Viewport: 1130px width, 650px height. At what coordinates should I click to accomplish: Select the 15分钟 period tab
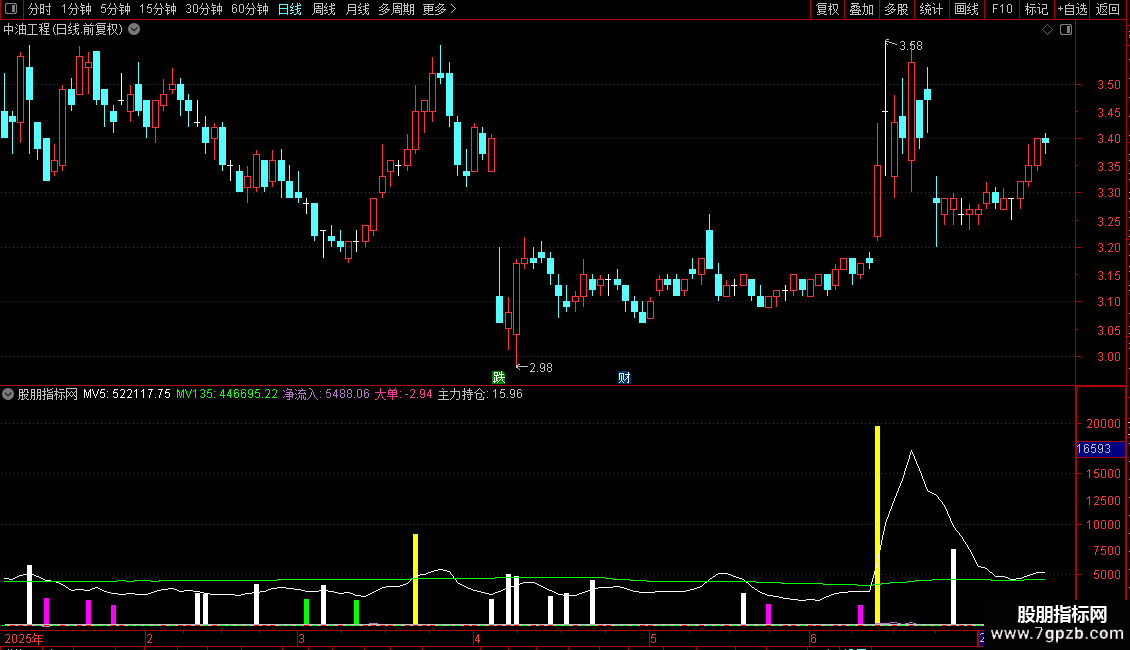158,9
